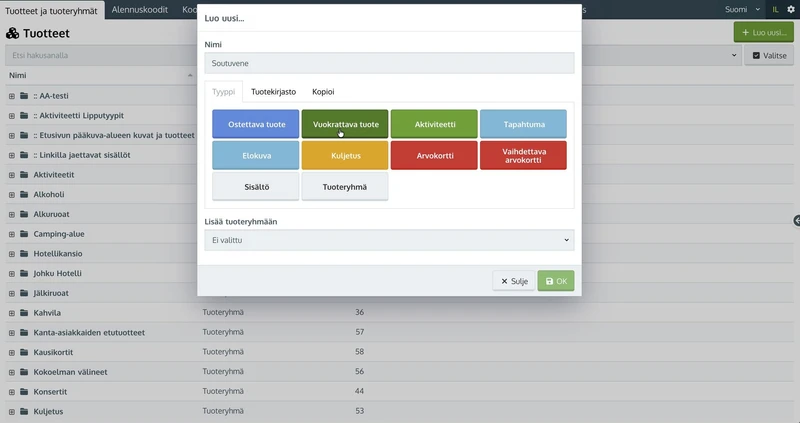The width and height of the screenshot is (800, 423).
Task: Open the Tuotekirjasto tab
Action: (x=273, y=92)
